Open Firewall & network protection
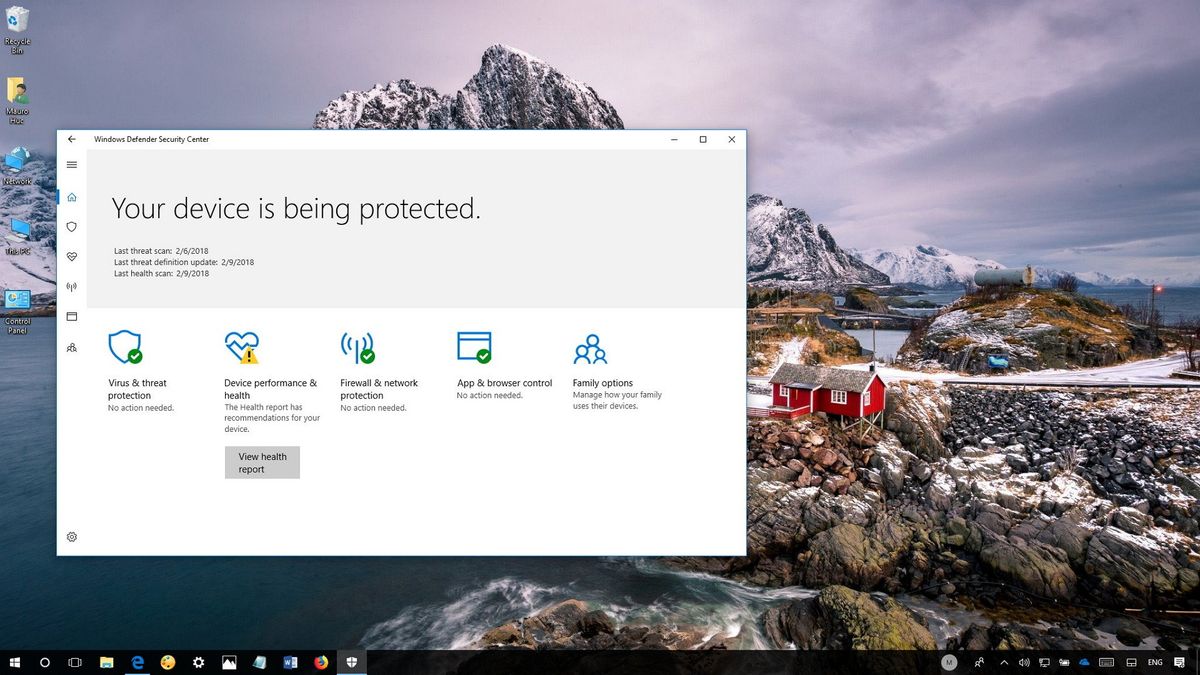The image size is (1200, 675). click(x=358, y=347)
